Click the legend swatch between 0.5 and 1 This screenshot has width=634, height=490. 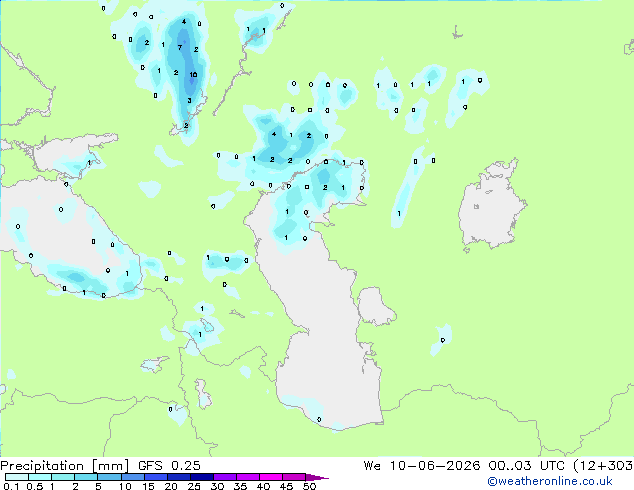40,477
